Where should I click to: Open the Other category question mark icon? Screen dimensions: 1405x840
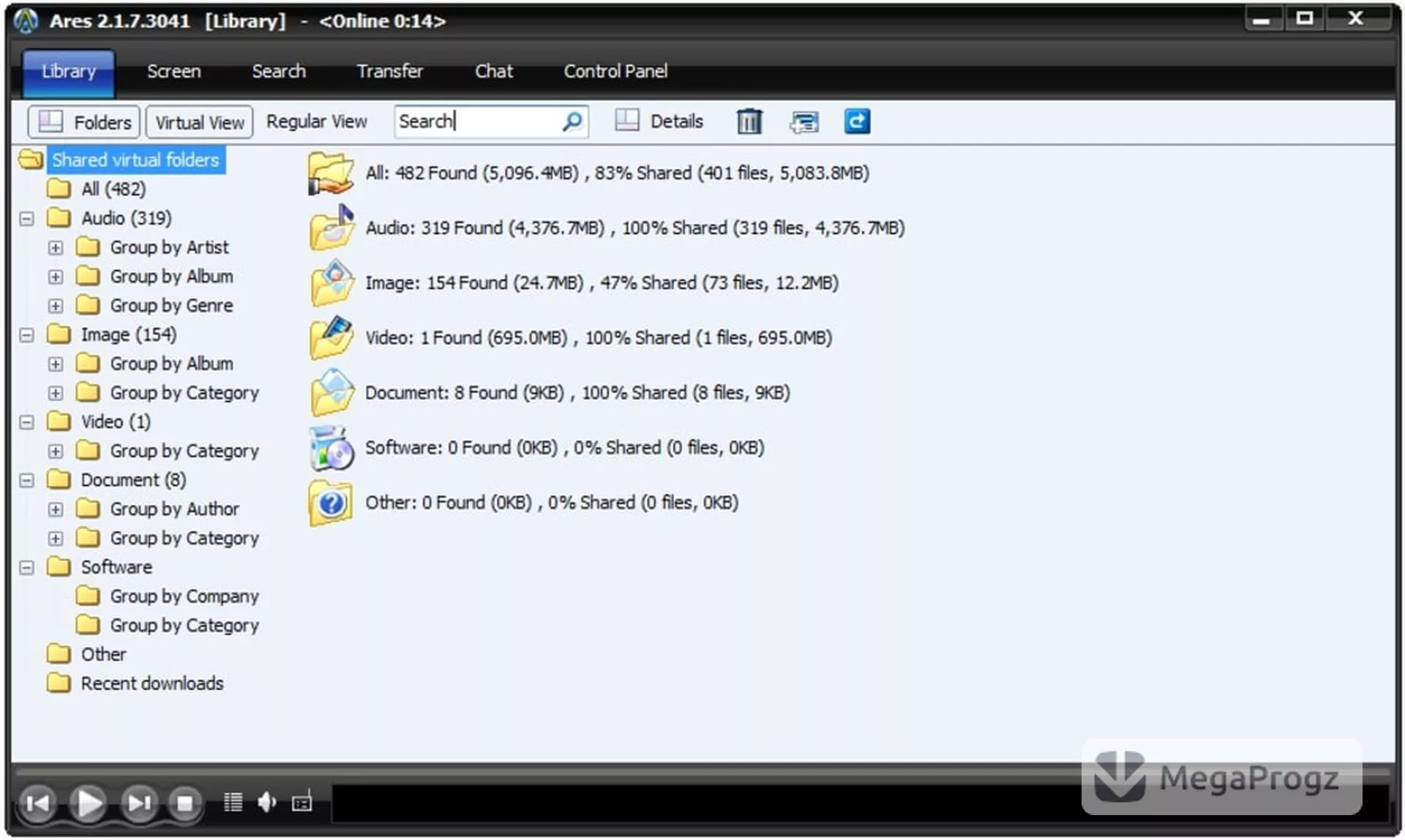tap(331, 503)
